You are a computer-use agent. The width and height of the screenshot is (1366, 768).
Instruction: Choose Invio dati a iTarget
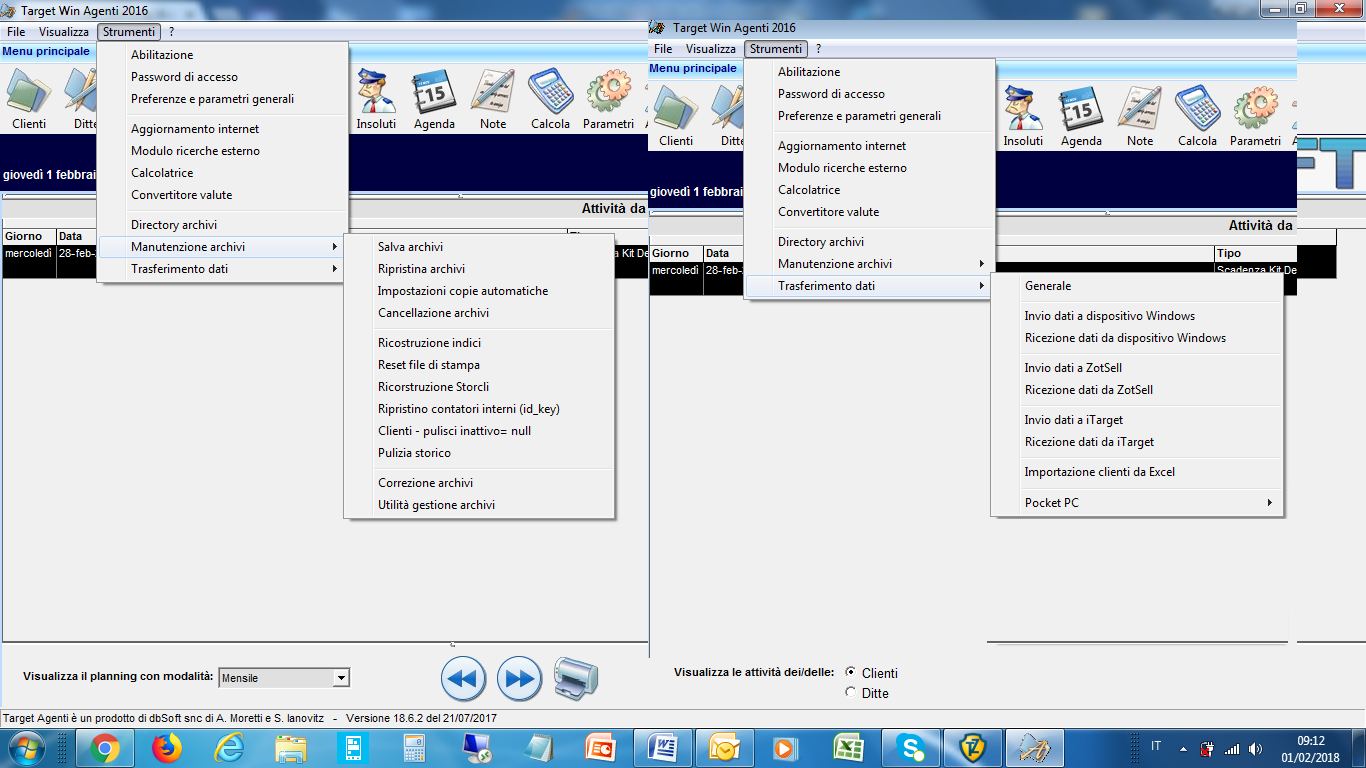pyautogui.click(x=1137, y=420)
